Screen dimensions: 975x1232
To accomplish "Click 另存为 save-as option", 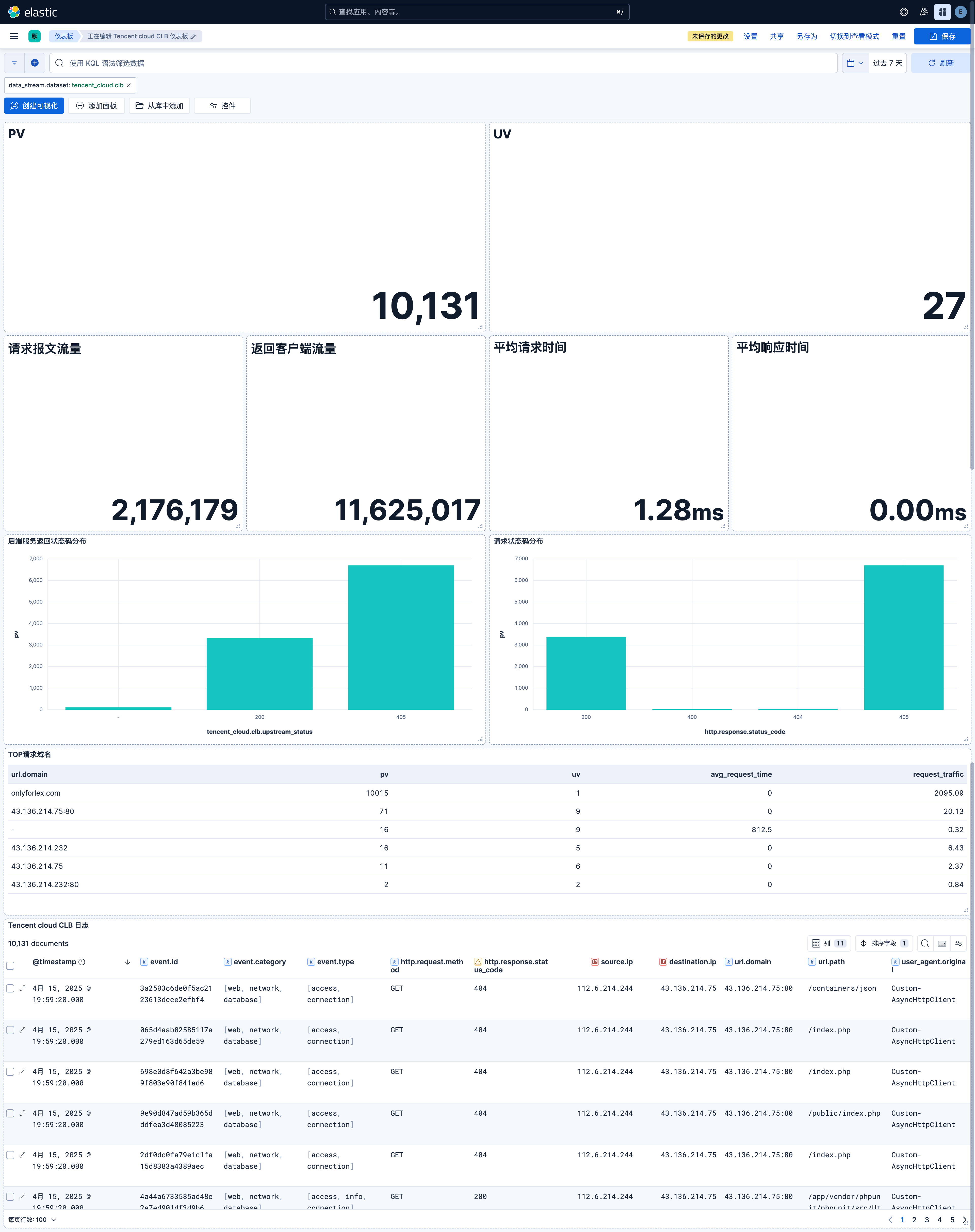I will [807, 37].
